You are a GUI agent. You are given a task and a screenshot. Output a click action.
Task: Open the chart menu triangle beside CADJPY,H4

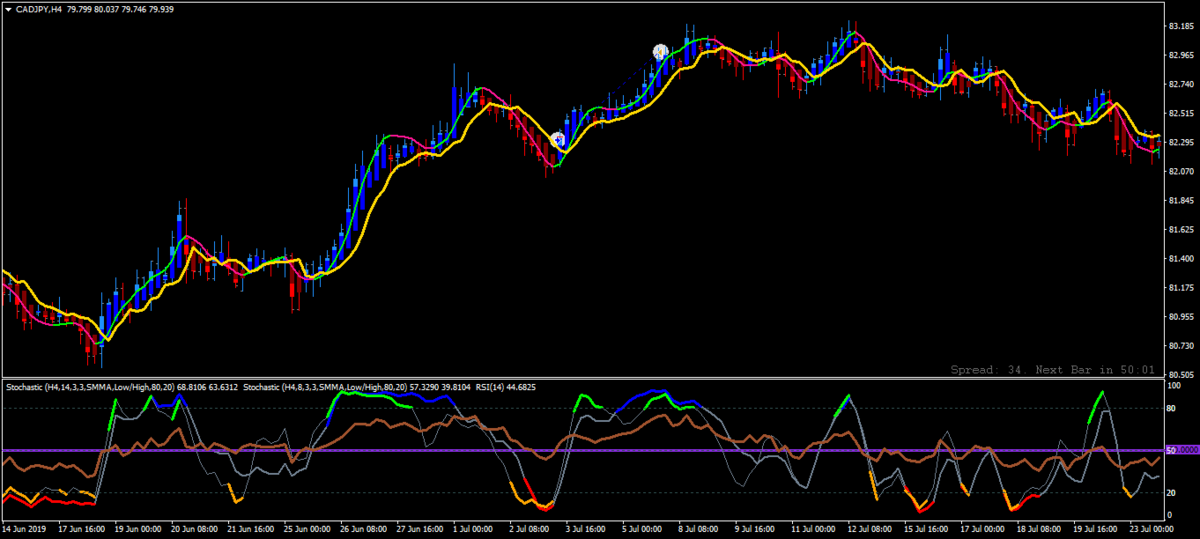(x=7, y=9)
